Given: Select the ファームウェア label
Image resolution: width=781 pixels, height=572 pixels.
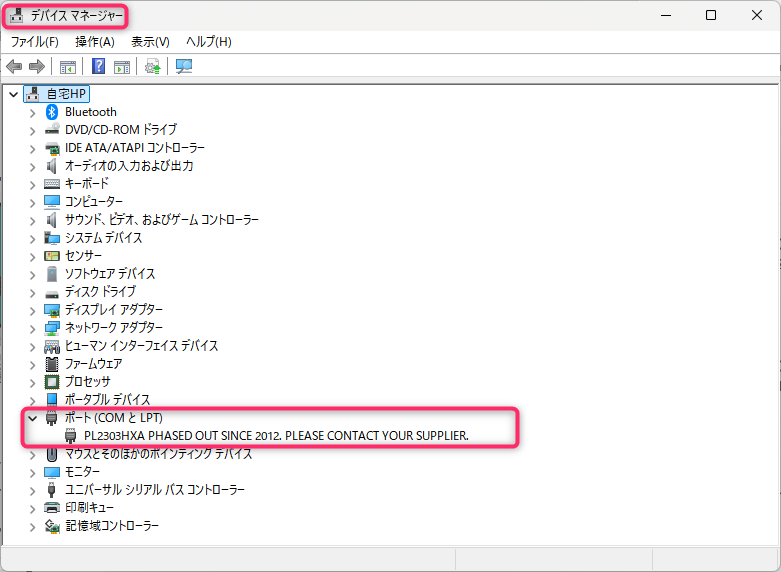Looking at the screenshot, I should coord(94,364).
